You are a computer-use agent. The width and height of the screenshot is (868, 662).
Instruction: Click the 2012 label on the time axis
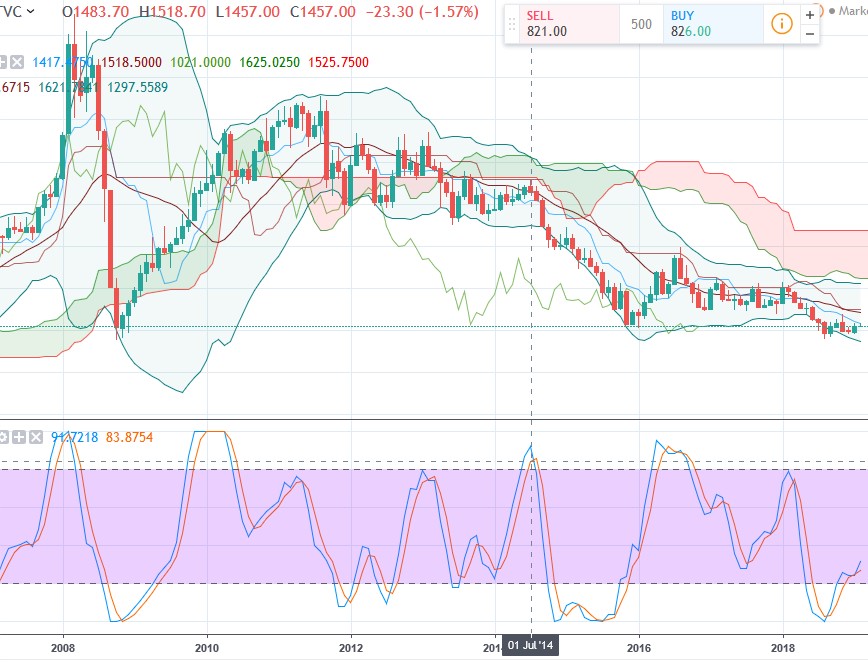[350, 648]
